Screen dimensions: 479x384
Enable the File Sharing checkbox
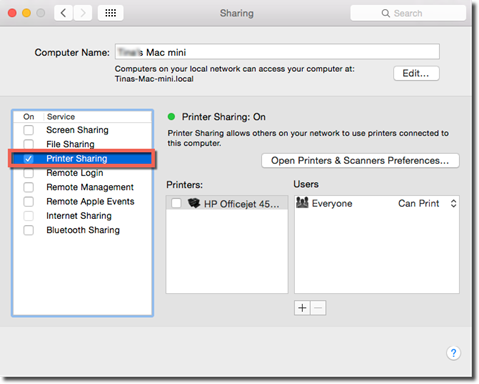tap(29, 144)
